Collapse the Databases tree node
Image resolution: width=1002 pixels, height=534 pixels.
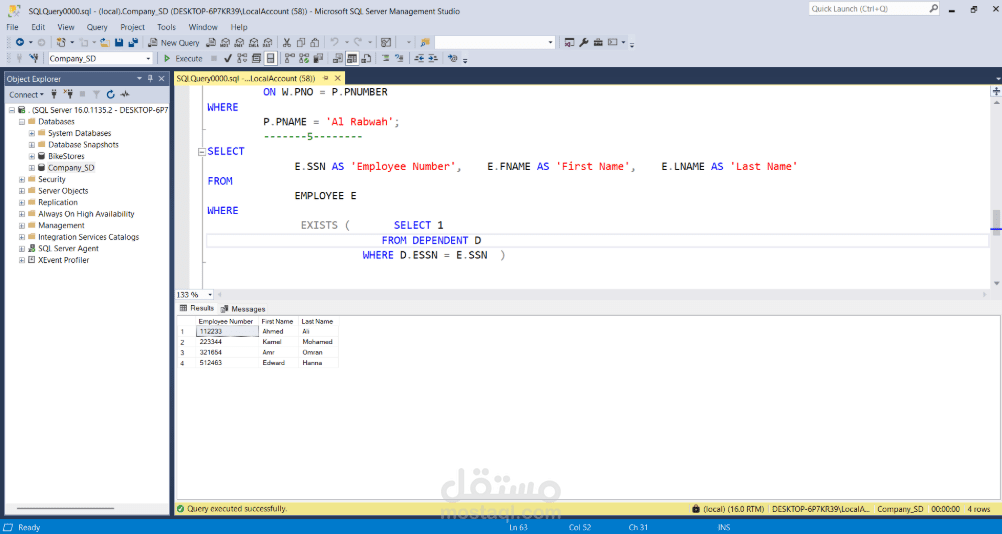click(x=22, y=121)
